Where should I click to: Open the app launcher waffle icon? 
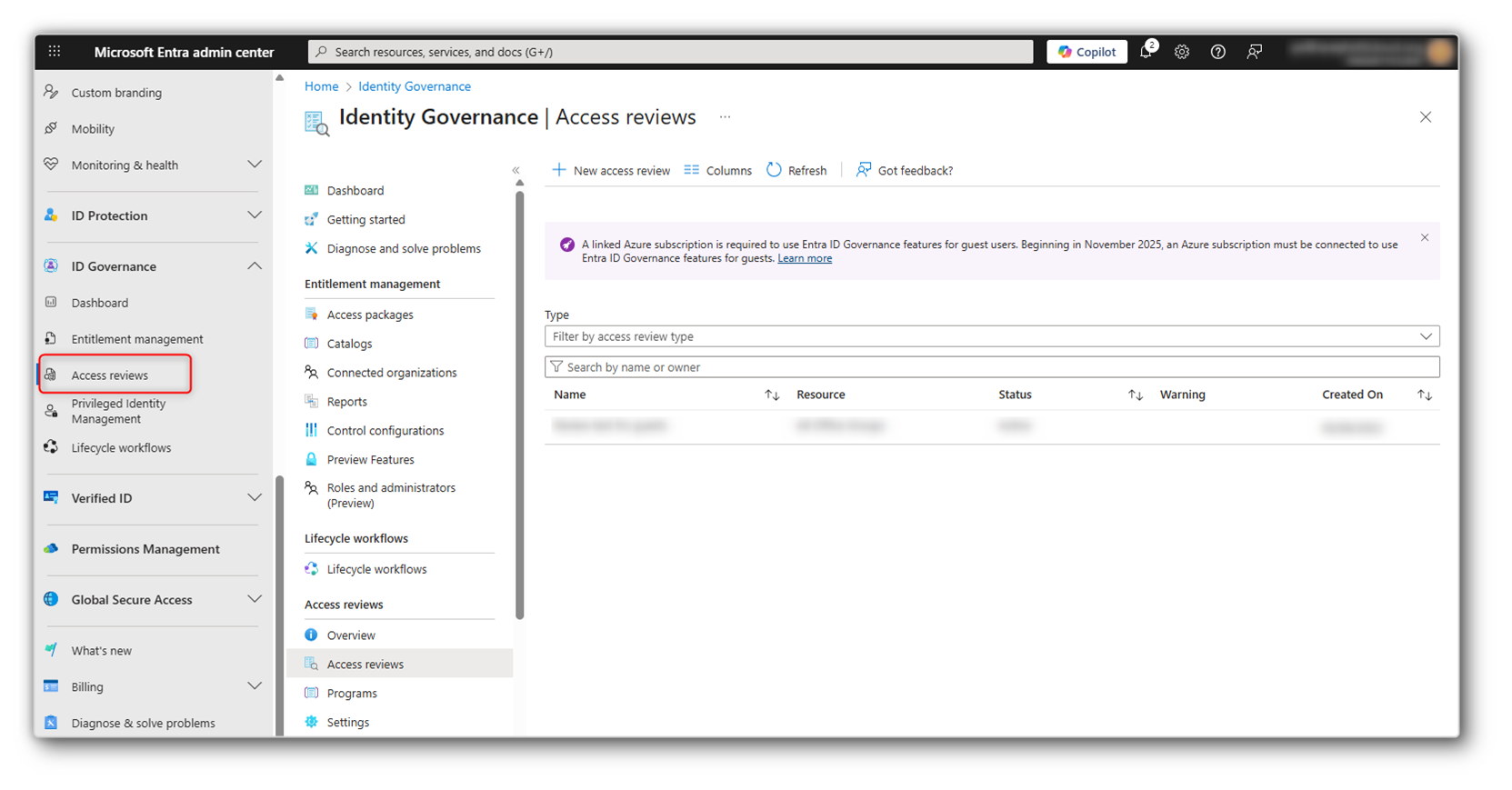pos(55,52)
